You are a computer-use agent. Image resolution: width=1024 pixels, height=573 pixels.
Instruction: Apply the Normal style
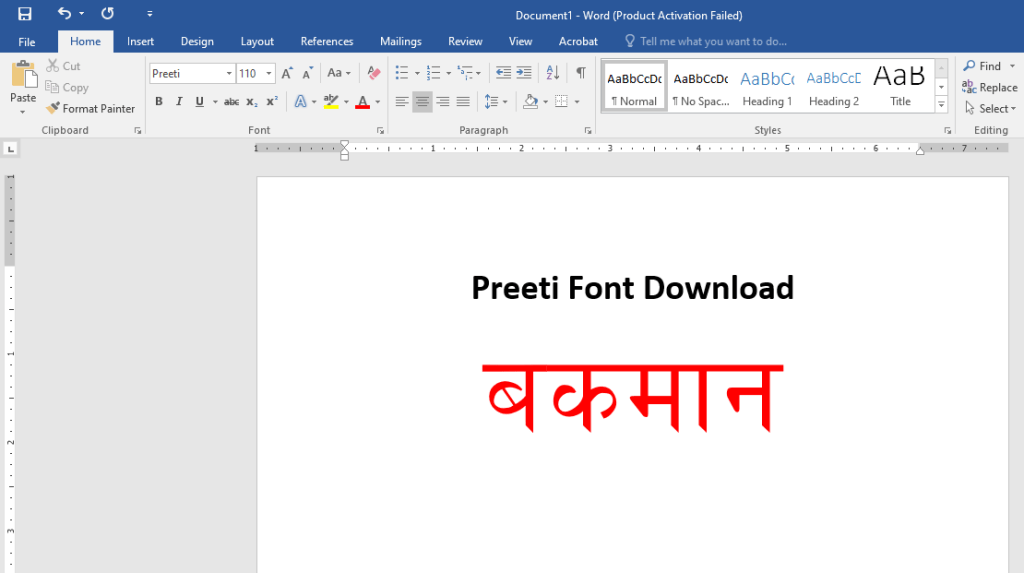click(634, 87)
